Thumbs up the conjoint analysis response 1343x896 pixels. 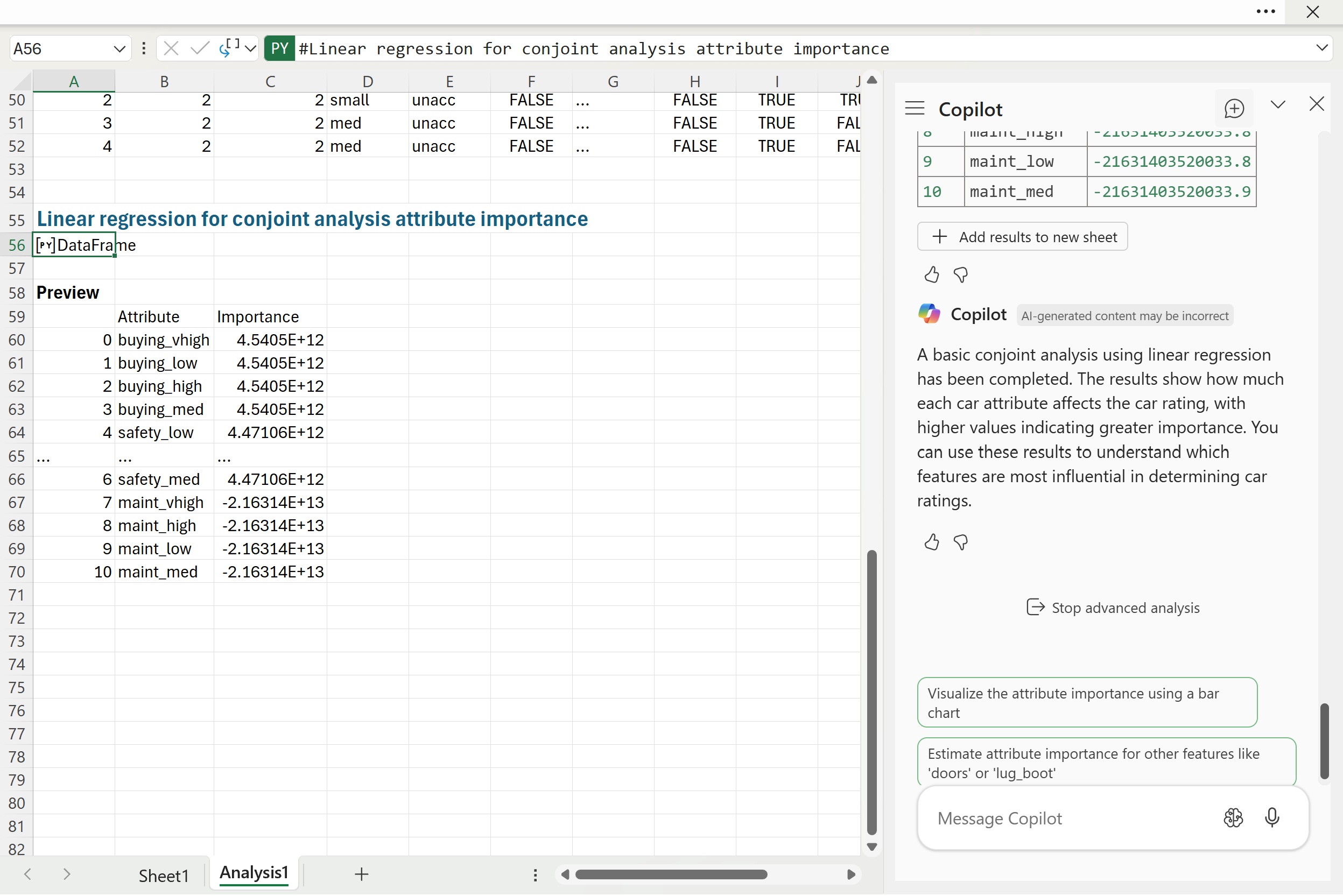932,542
